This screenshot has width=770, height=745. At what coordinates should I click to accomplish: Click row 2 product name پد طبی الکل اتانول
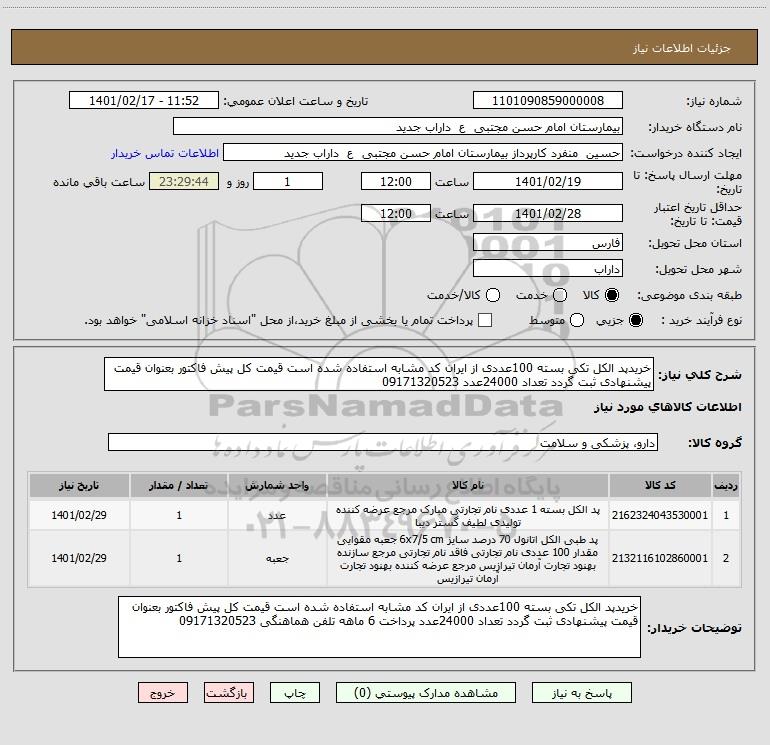(x=468, y=559)
